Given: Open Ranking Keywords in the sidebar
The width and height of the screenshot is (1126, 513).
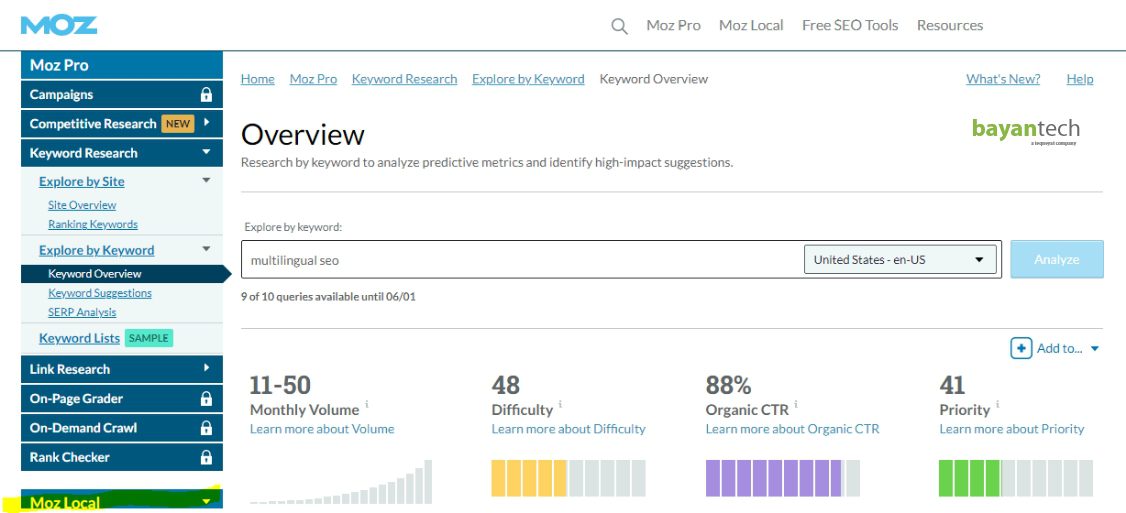Looking at the screenshot, I should coord(93,224).
